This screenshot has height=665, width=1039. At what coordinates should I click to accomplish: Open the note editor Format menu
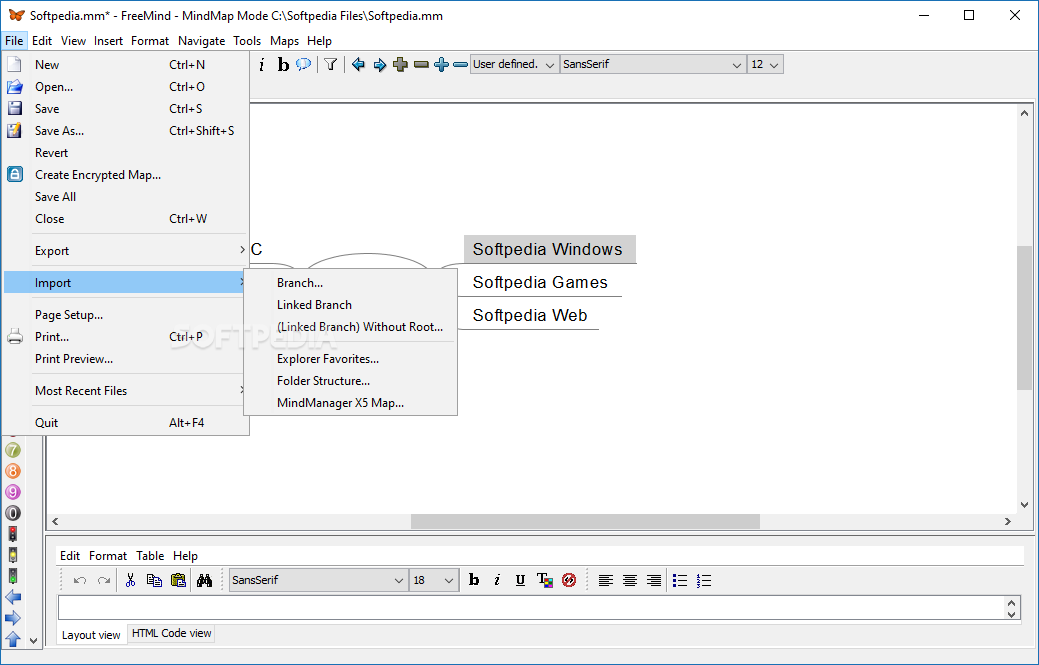tap(108, 556)
